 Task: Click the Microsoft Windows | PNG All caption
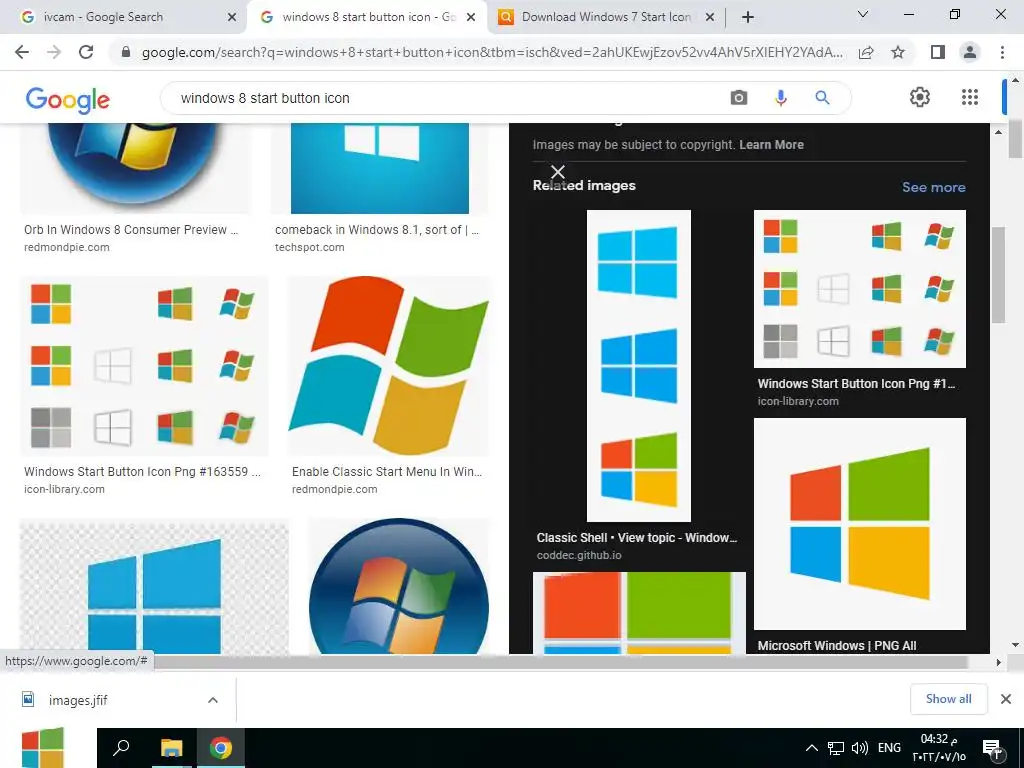point(837,646)
